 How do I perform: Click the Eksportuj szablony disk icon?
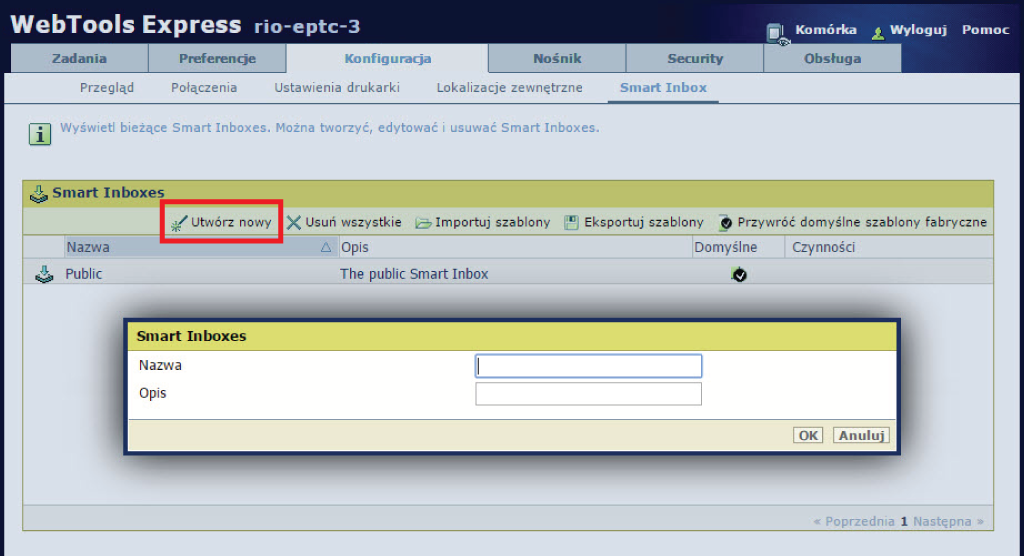point(571,222)
